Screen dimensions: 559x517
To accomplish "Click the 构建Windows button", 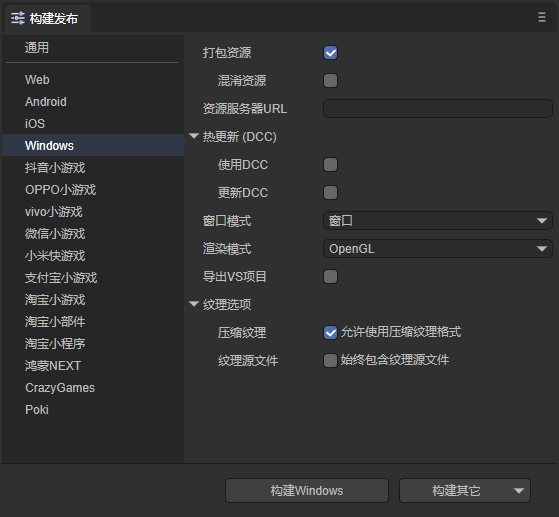I will (x=307, y=491).
